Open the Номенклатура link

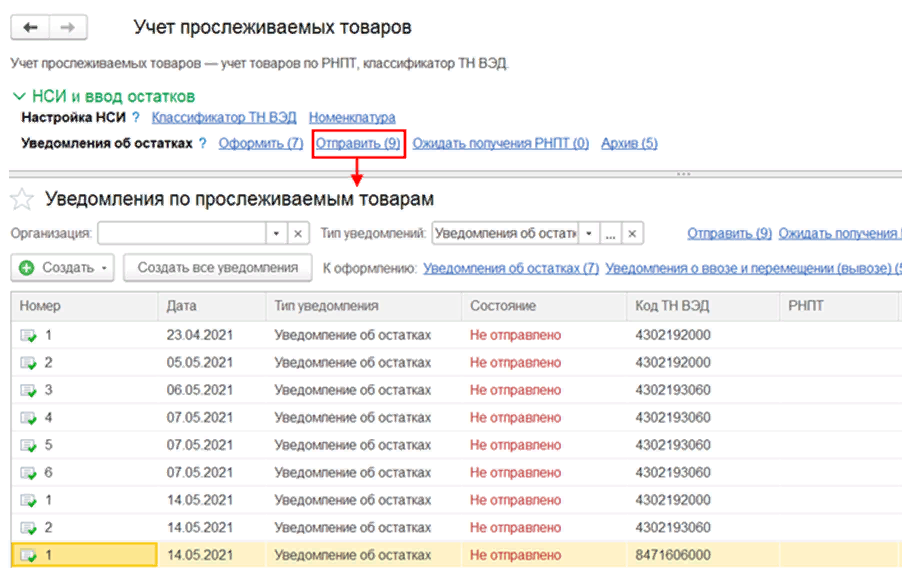[352, 118]
